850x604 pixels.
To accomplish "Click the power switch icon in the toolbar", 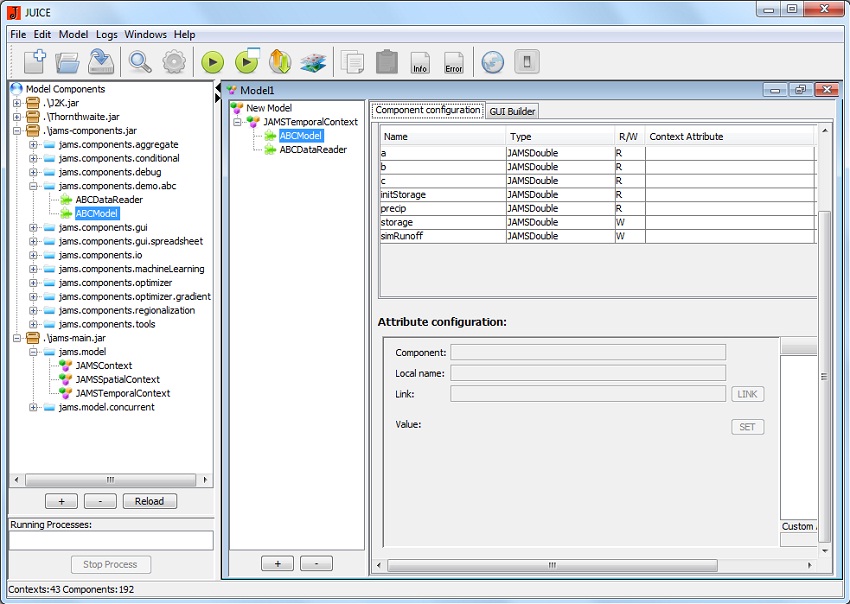I will (527, 62).
